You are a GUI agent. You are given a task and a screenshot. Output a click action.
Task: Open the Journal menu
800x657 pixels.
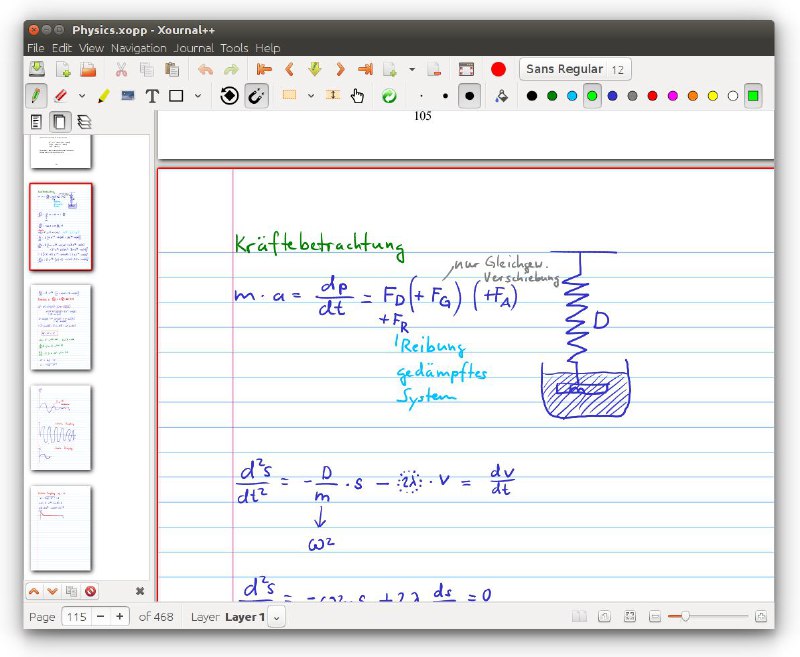(x=193, y=48)
